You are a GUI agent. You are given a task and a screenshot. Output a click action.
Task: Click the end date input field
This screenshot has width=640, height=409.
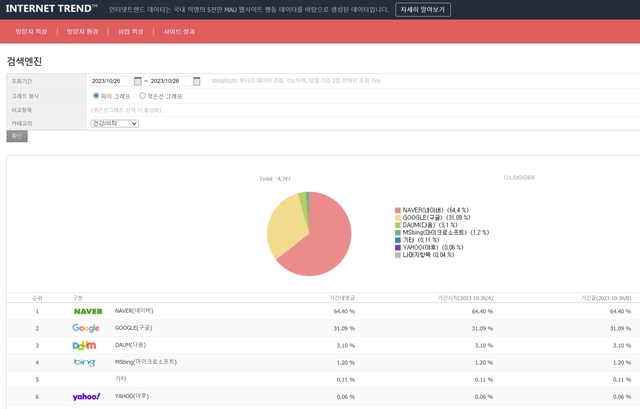click(170, 81)
